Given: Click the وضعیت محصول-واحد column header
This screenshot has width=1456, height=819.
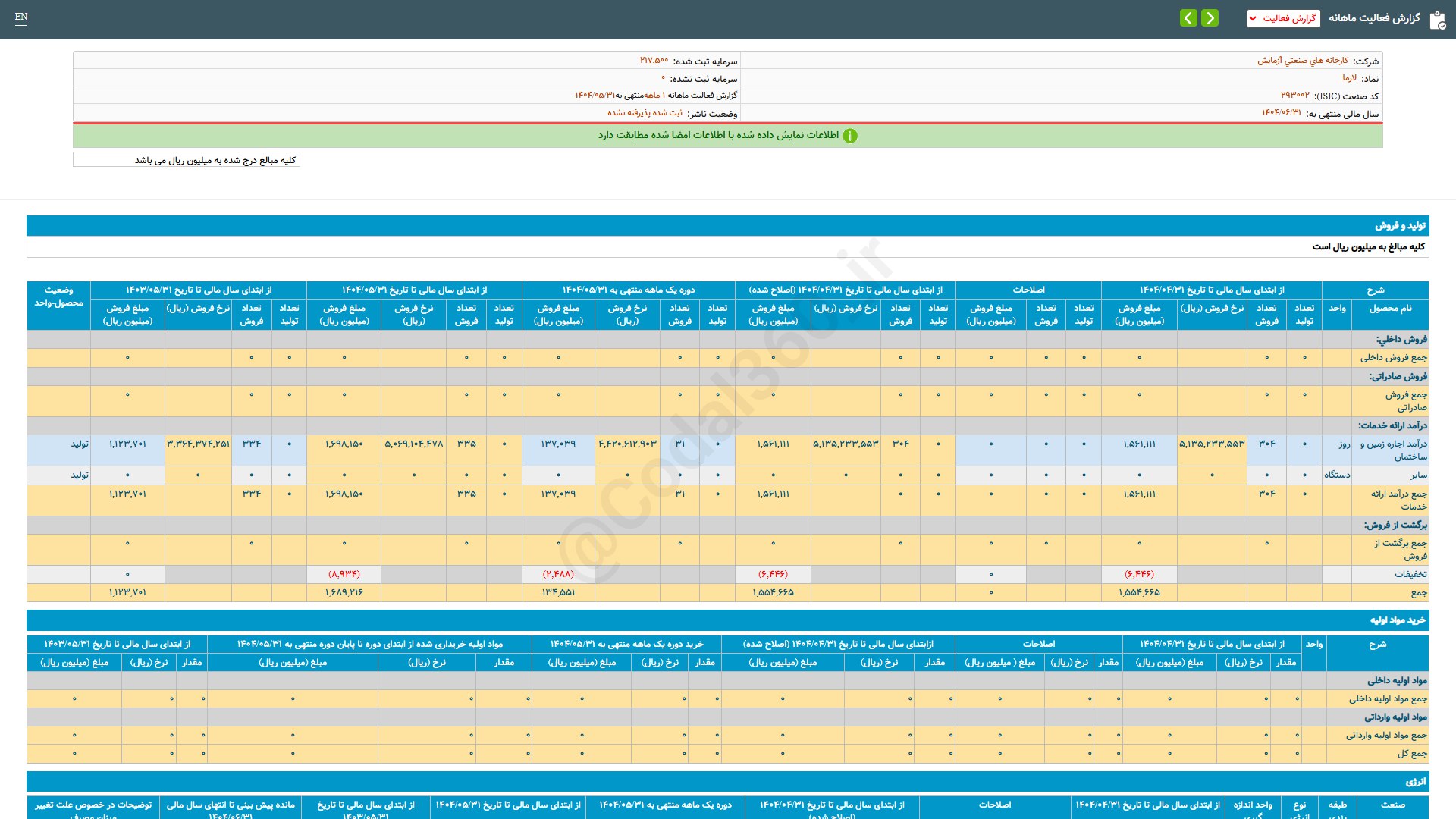Looking at the screenshot, I should click(58, 297).
